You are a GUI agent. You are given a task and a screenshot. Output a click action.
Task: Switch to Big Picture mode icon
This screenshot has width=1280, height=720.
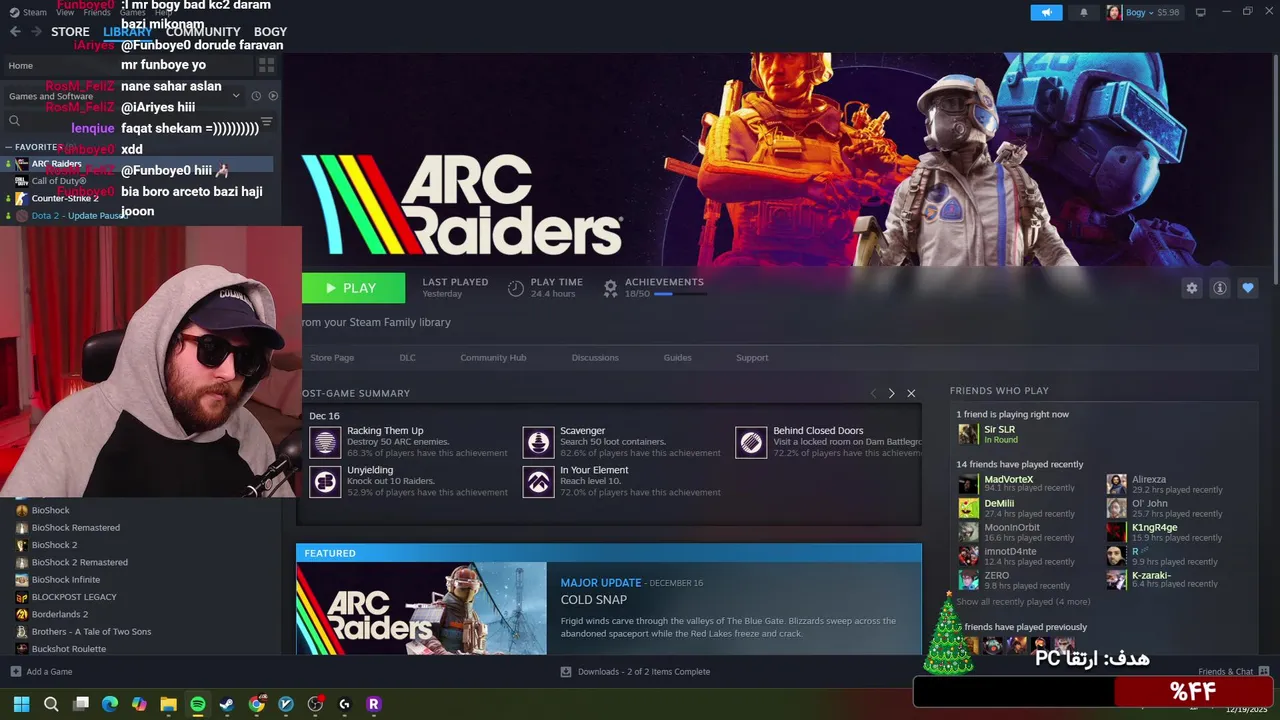pyautogui.click(x=1200, y=12)
